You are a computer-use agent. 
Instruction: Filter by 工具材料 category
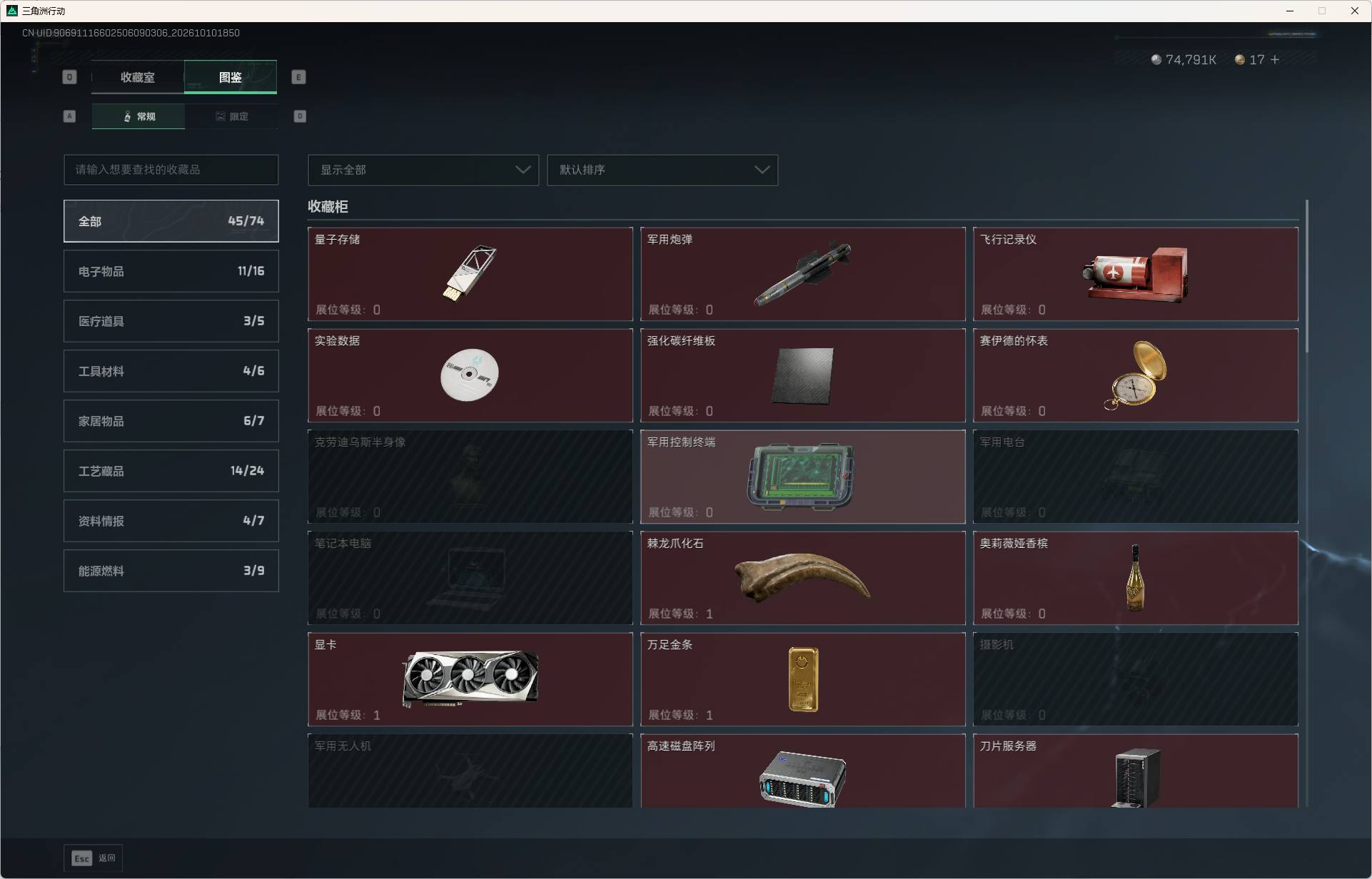pyautogui.click(x=171, y=371)
